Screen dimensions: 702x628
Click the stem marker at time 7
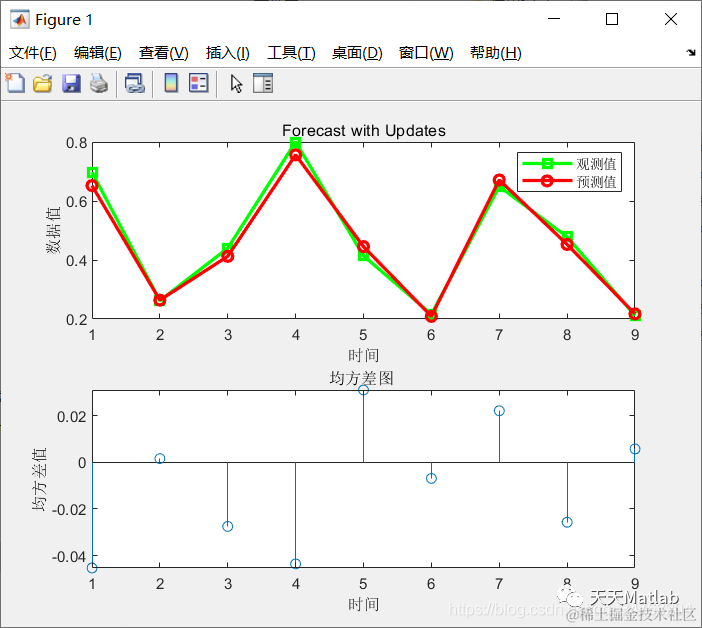(499, 411)
